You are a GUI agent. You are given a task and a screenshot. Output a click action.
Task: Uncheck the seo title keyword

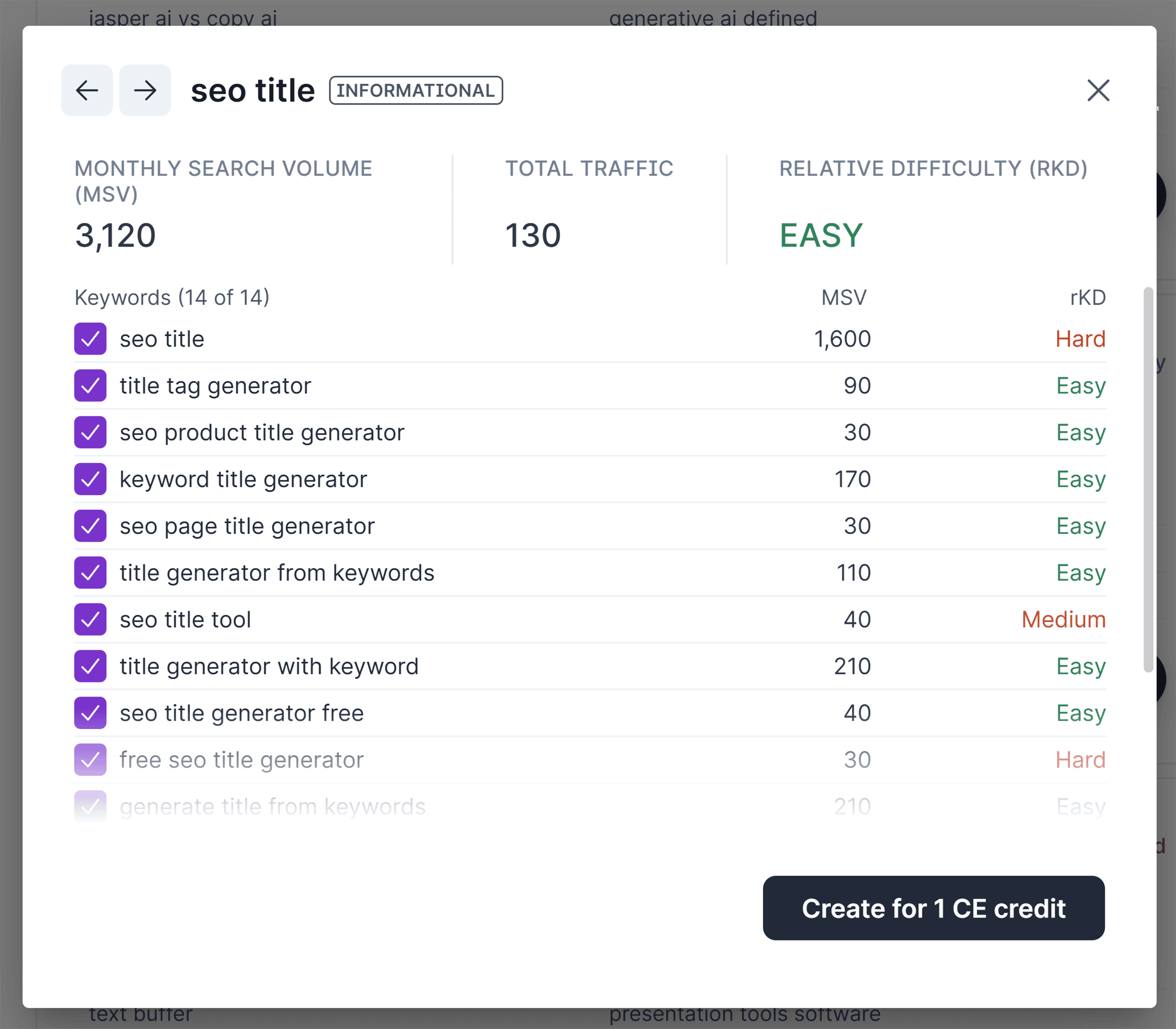90,339
